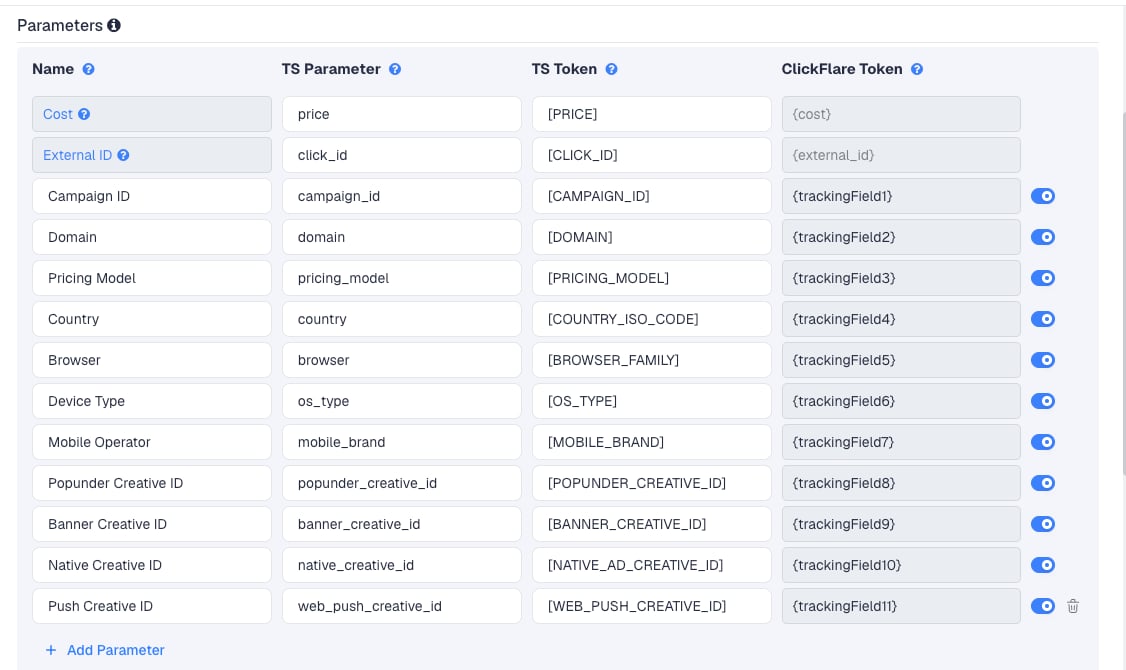This screenshot has width=1126, height=670.
Task: Open help icon next to Cost
Action: [x=84, y=114]
